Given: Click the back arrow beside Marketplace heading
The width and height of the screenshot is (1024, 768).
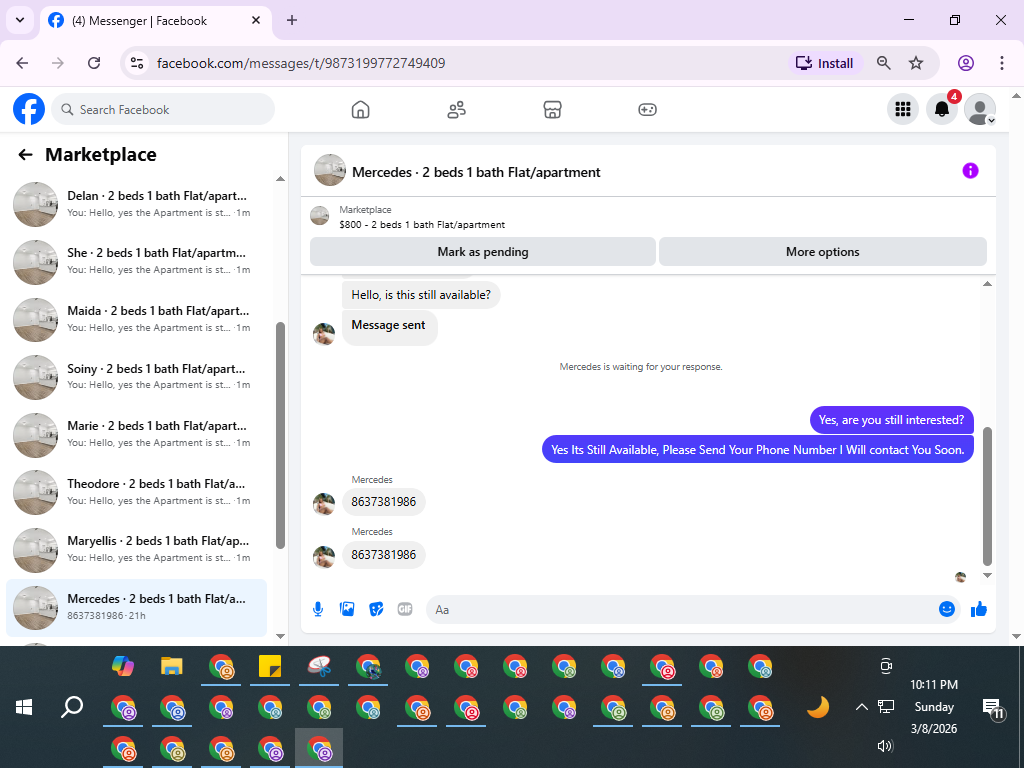Looking at the screenshot, I should (25, 155).
